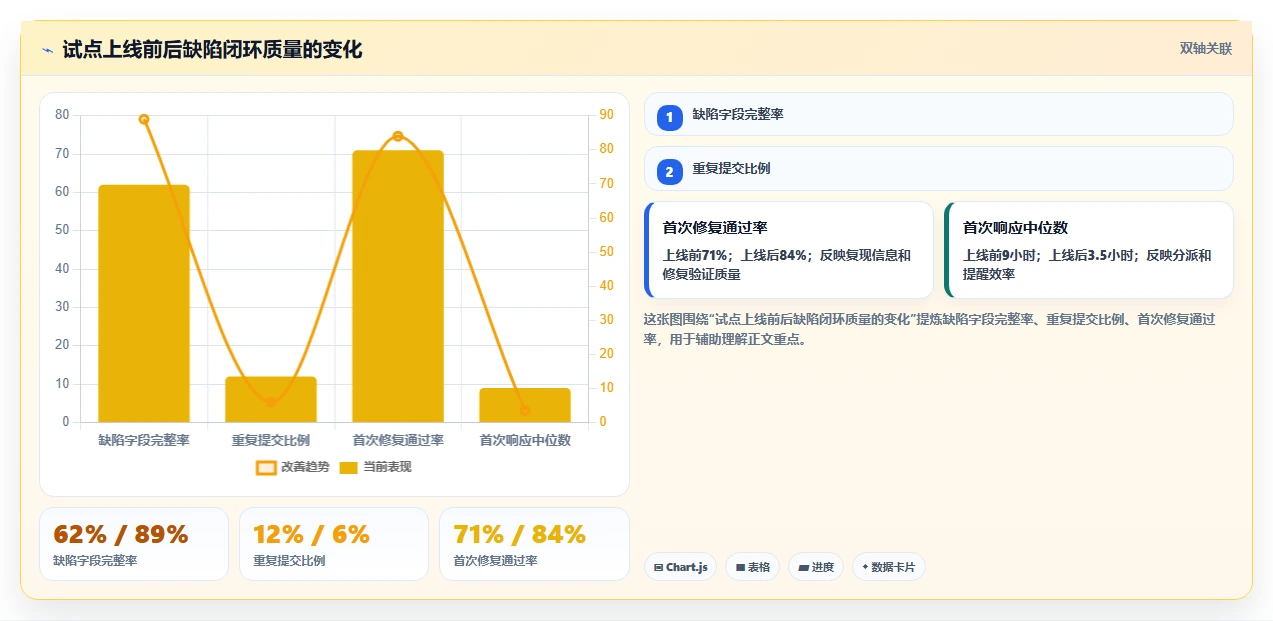1273x621 pixels.
Task: Click the 重复提交比例 bar in chart
Action: coord(271,399)
